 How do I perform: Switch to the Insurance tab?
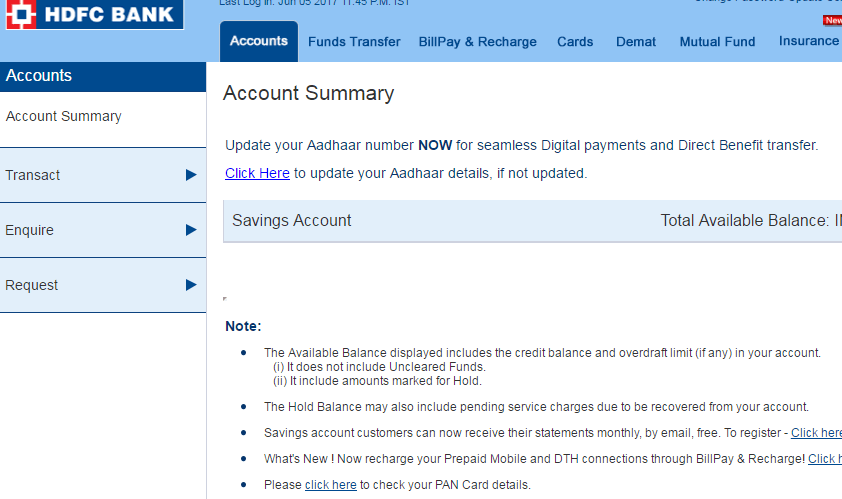coord(808,41)
